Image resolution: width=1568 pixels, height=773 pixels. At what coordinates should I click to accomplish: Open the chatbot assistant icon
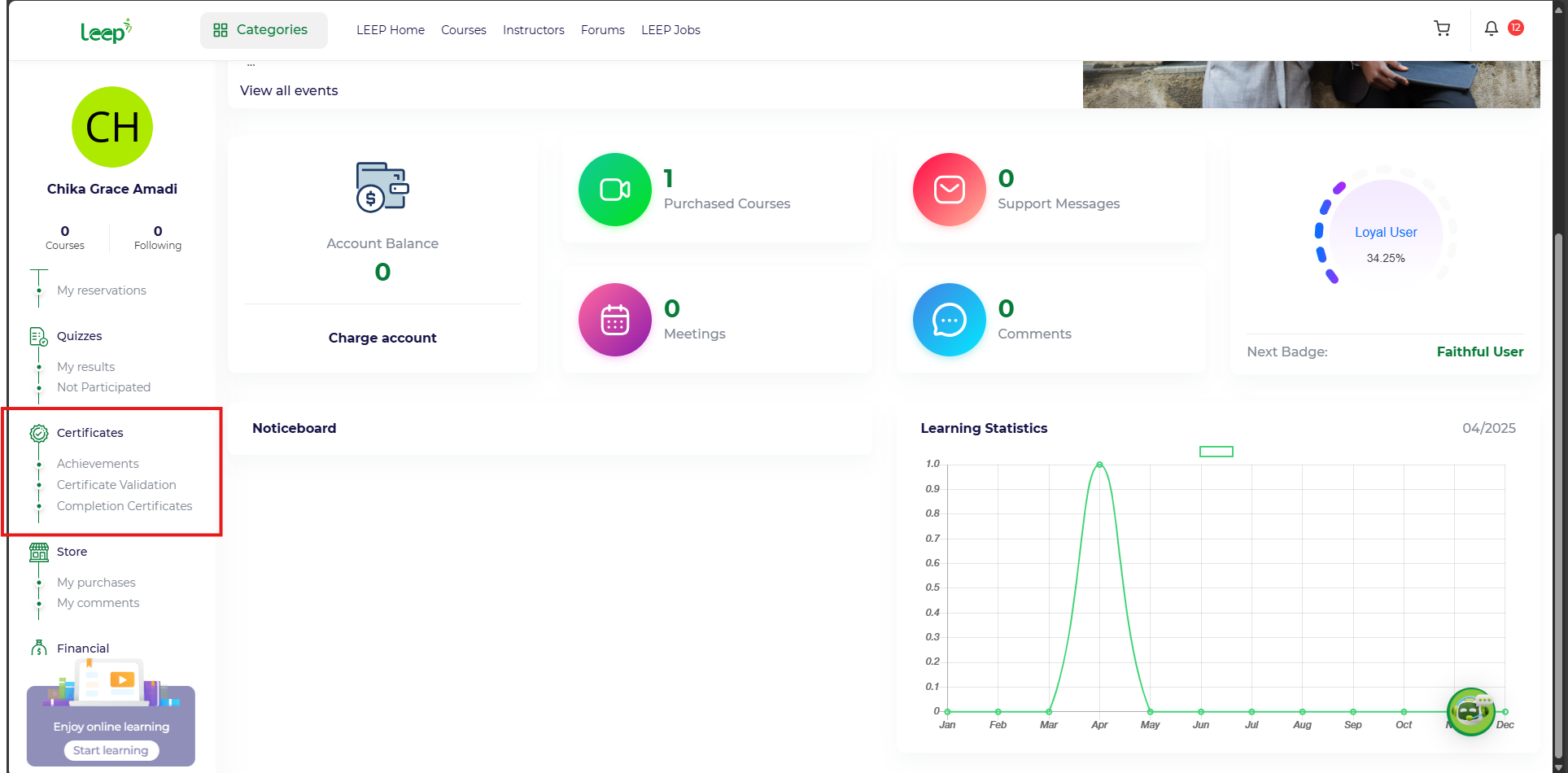[x=1471, y=711]
